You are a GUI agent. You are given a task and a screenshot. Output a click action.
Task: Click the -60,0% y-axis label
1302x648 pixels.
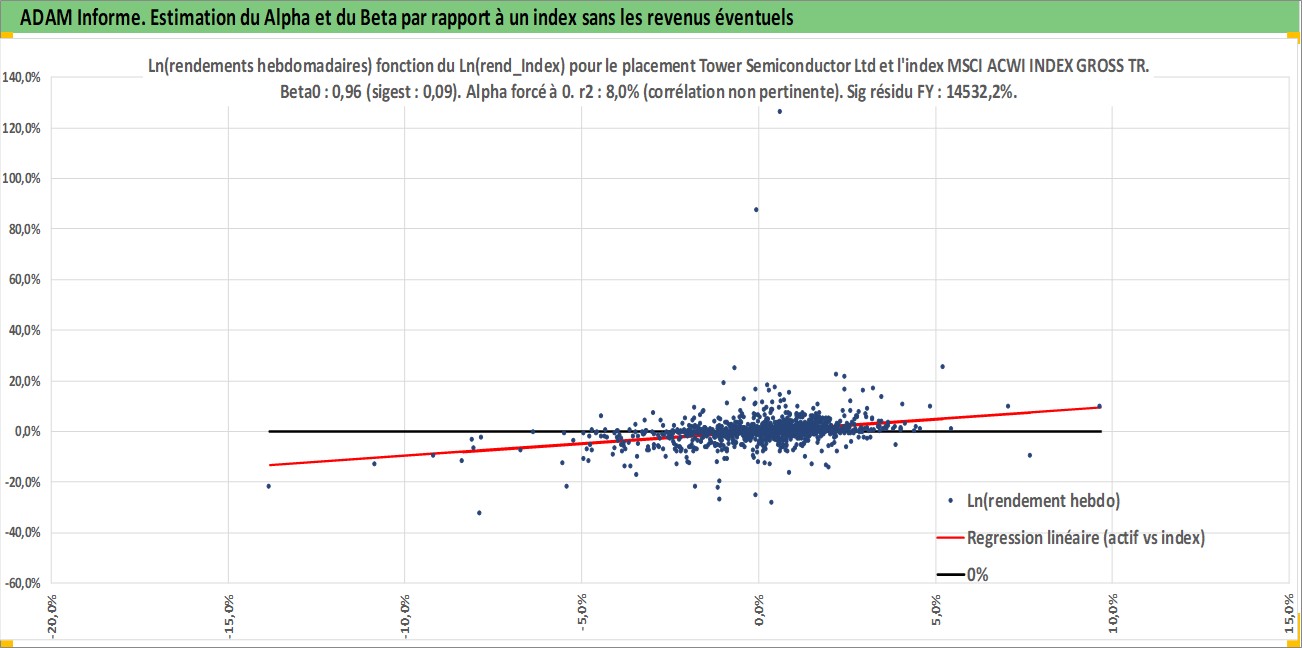pos(22,583)
